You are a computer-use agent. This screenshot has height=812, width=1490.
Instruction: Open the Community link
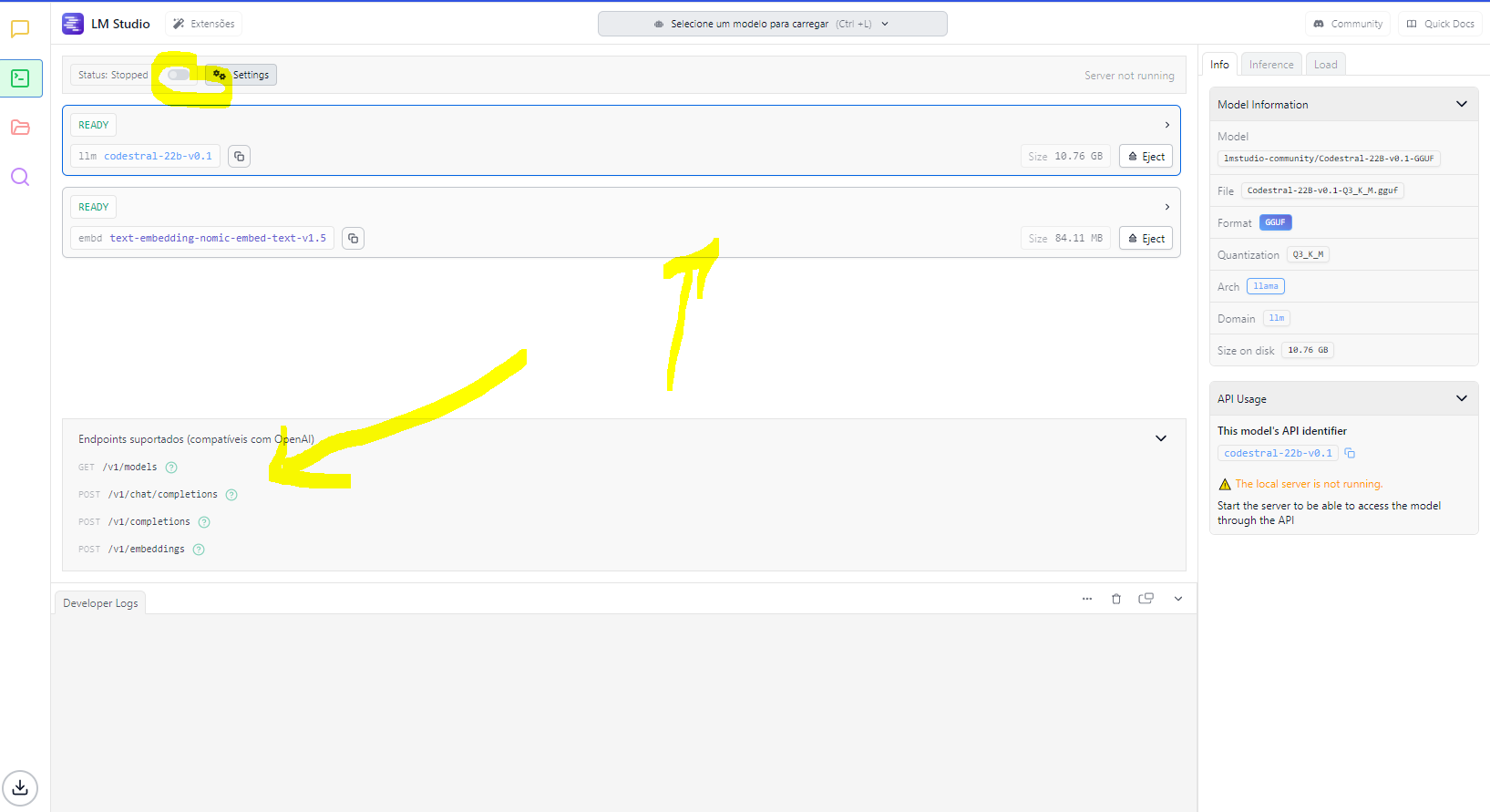coord(1348,24)
